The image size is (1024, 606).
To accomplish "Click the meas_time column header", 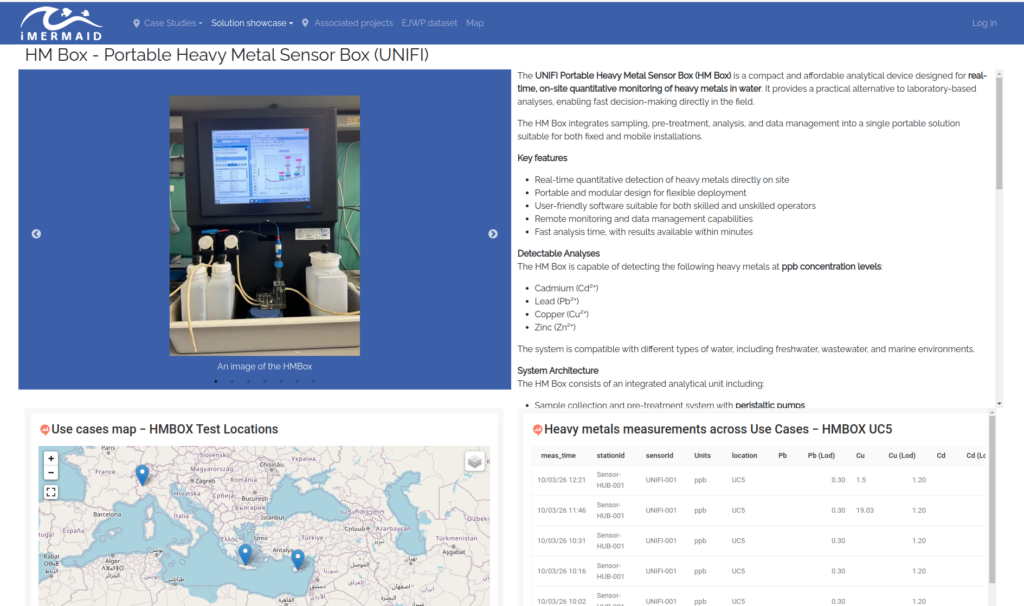I will pos(558,456).
